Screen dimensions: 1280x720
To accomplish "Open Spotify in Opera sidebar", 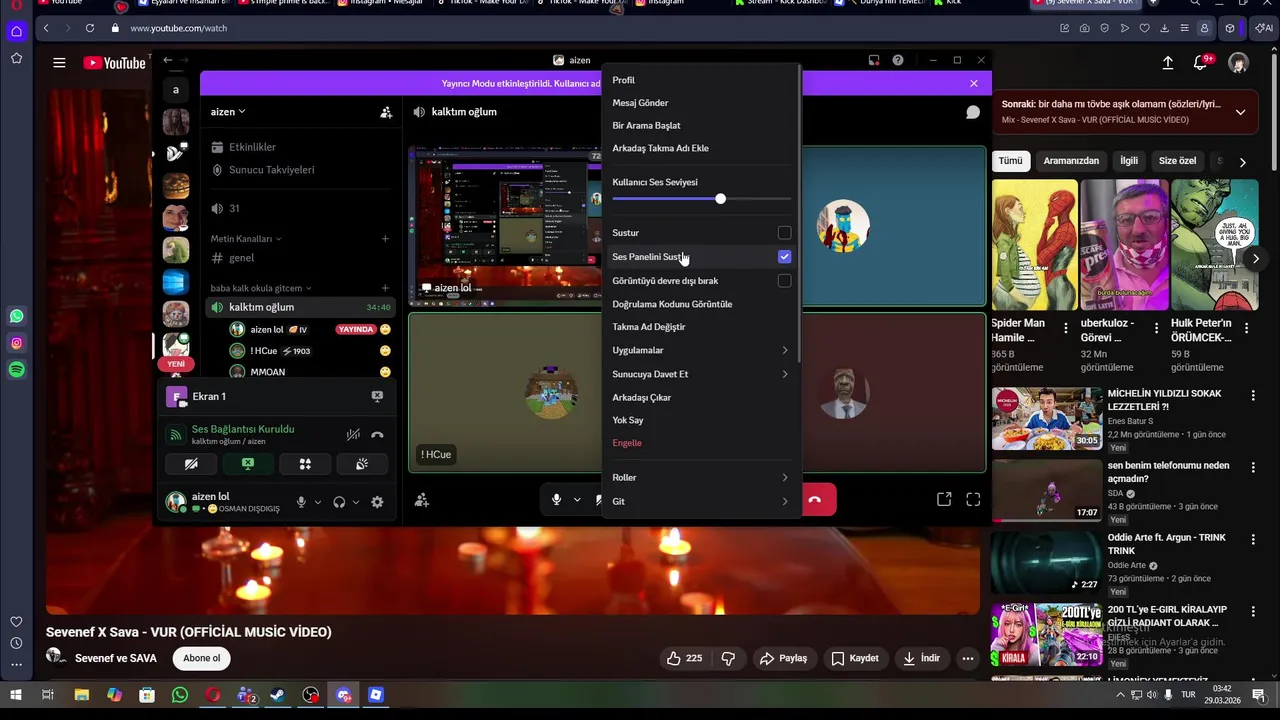I will pyautogui.click(x=16, y=370).
